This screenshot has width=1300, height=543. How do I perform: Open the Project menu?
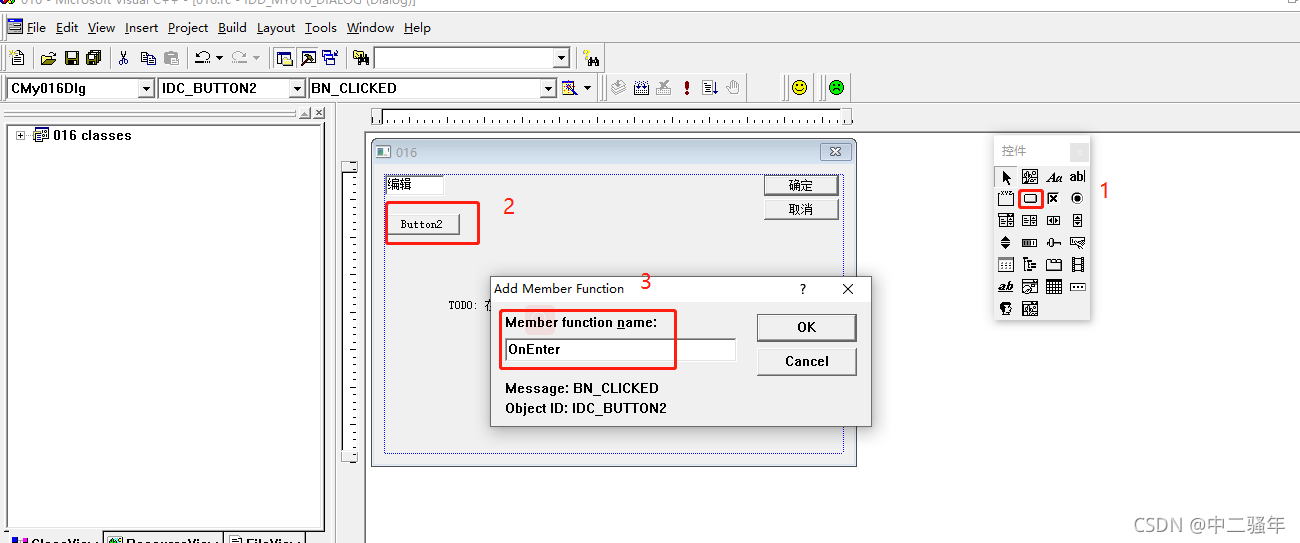click(x=188, y=27)
